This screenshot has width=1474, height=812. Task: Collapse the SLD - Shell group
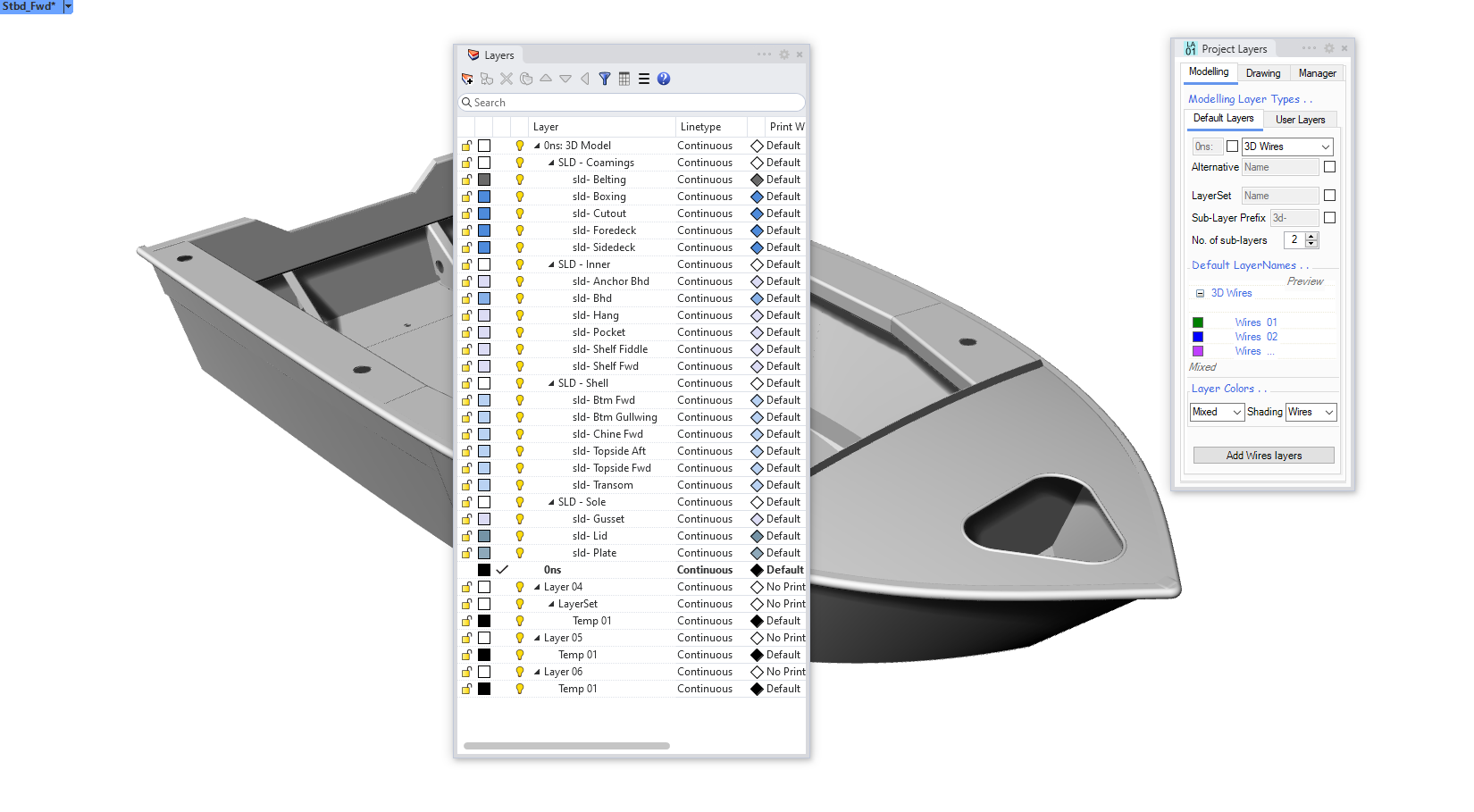point(551,383)
